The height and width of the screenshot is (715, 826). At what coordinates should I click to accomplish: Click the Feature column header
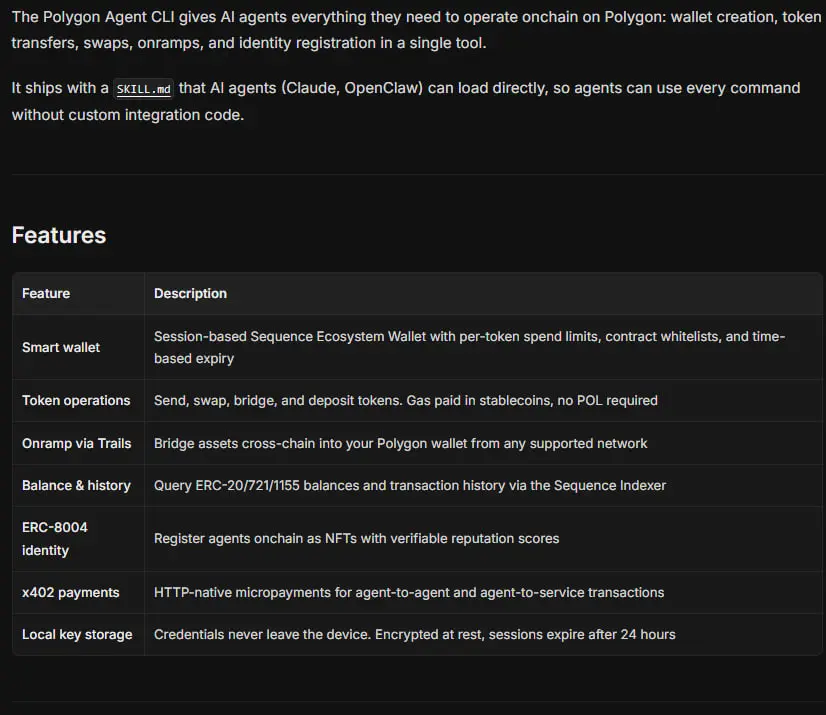point(46,293)
